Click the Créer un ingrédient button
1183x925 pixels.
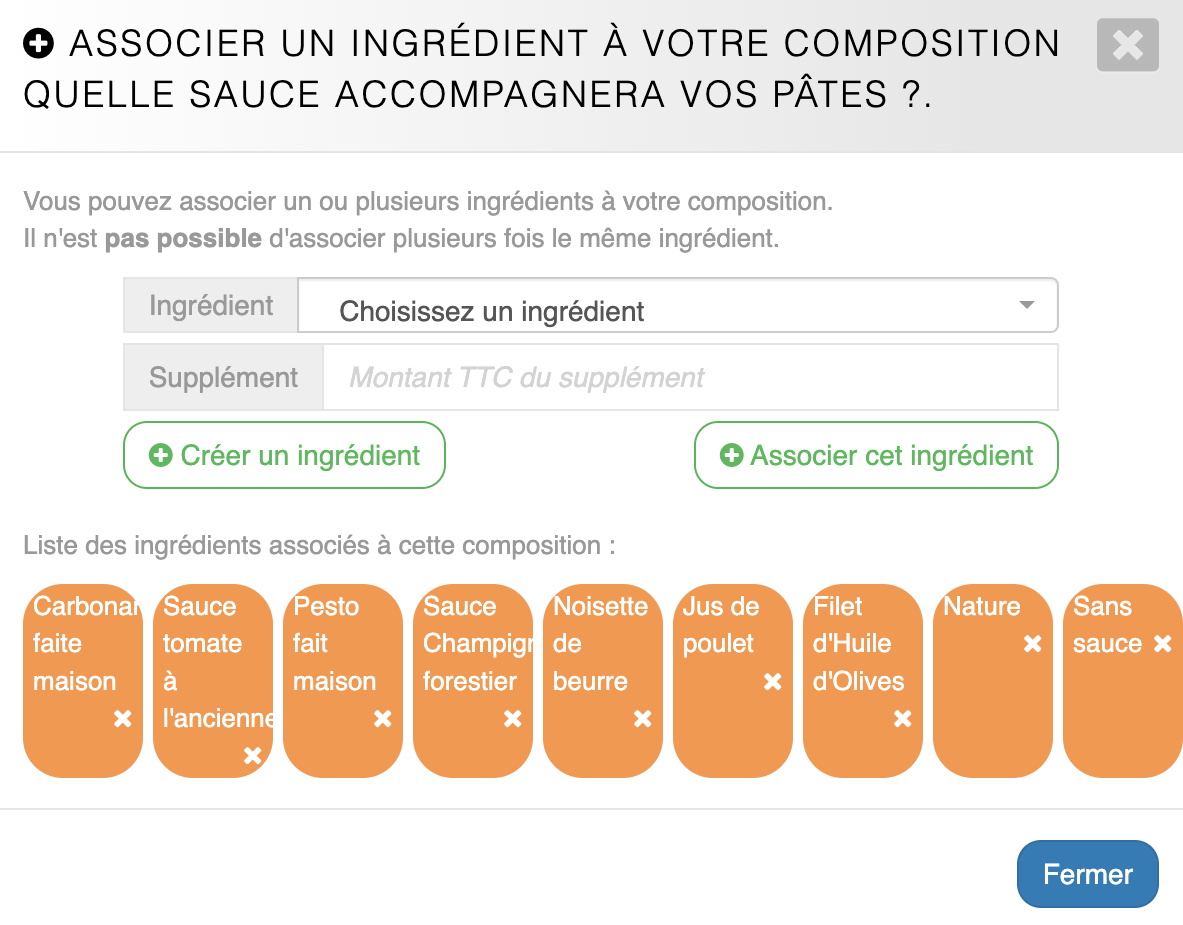tap(284, 456)
